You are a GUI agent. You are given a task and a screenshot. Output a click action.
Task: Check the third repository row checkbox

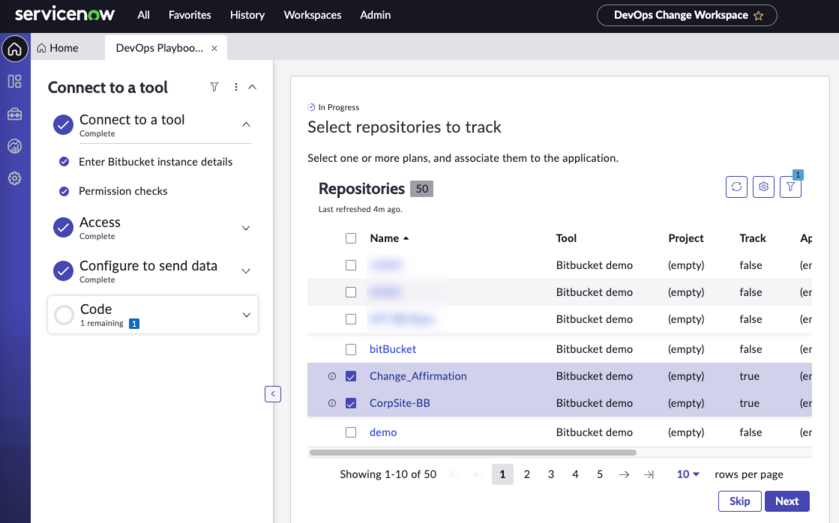point(350,319)
